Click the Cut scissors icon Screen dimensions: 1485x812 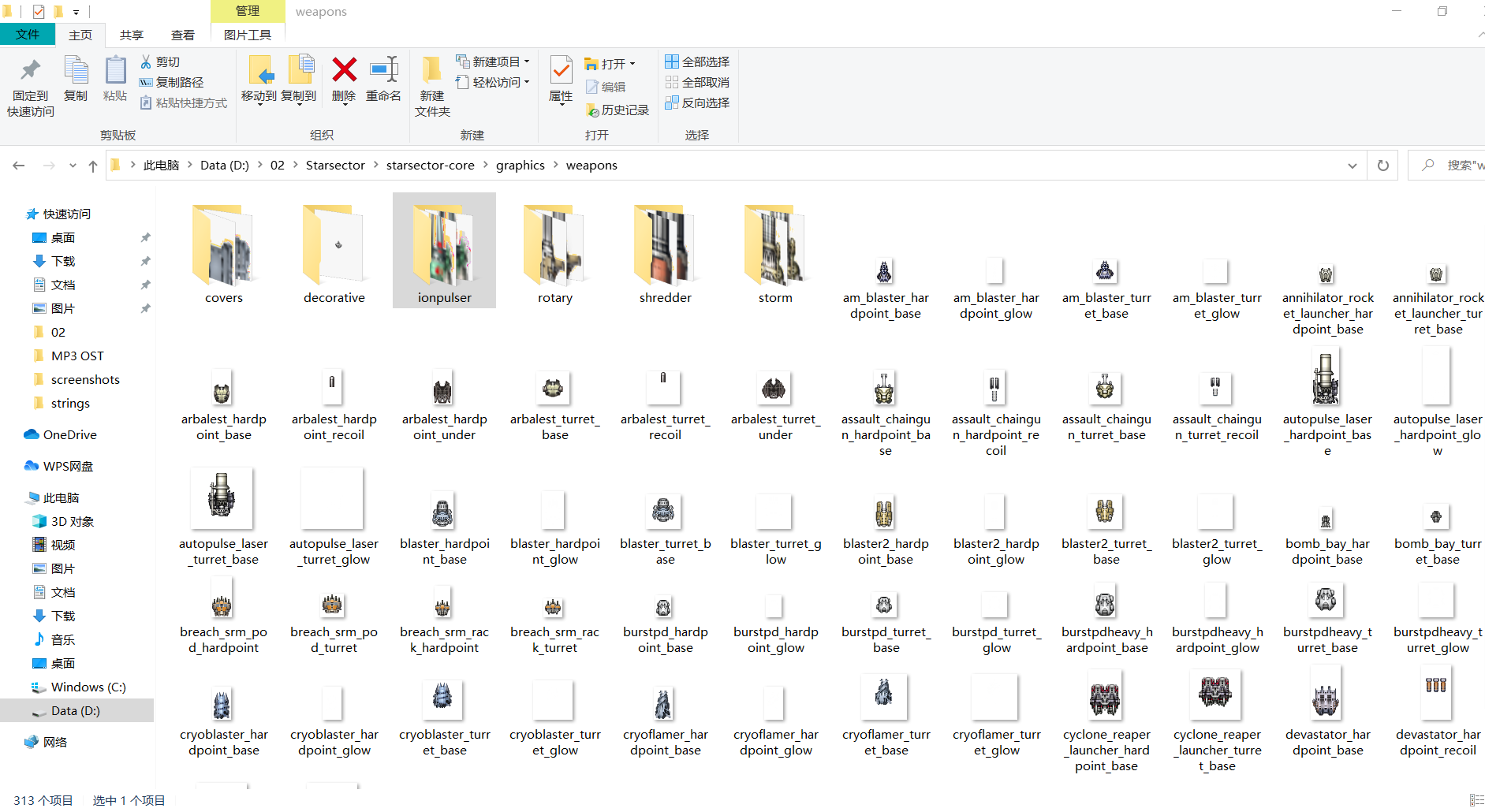click(146, 61)
